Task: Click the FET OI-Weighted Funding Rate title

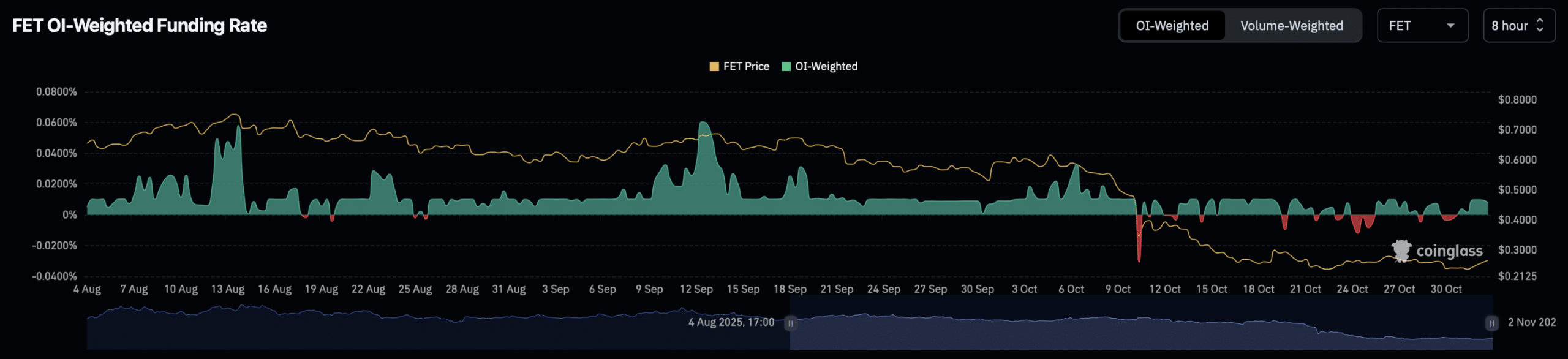Action: [140, 26]
